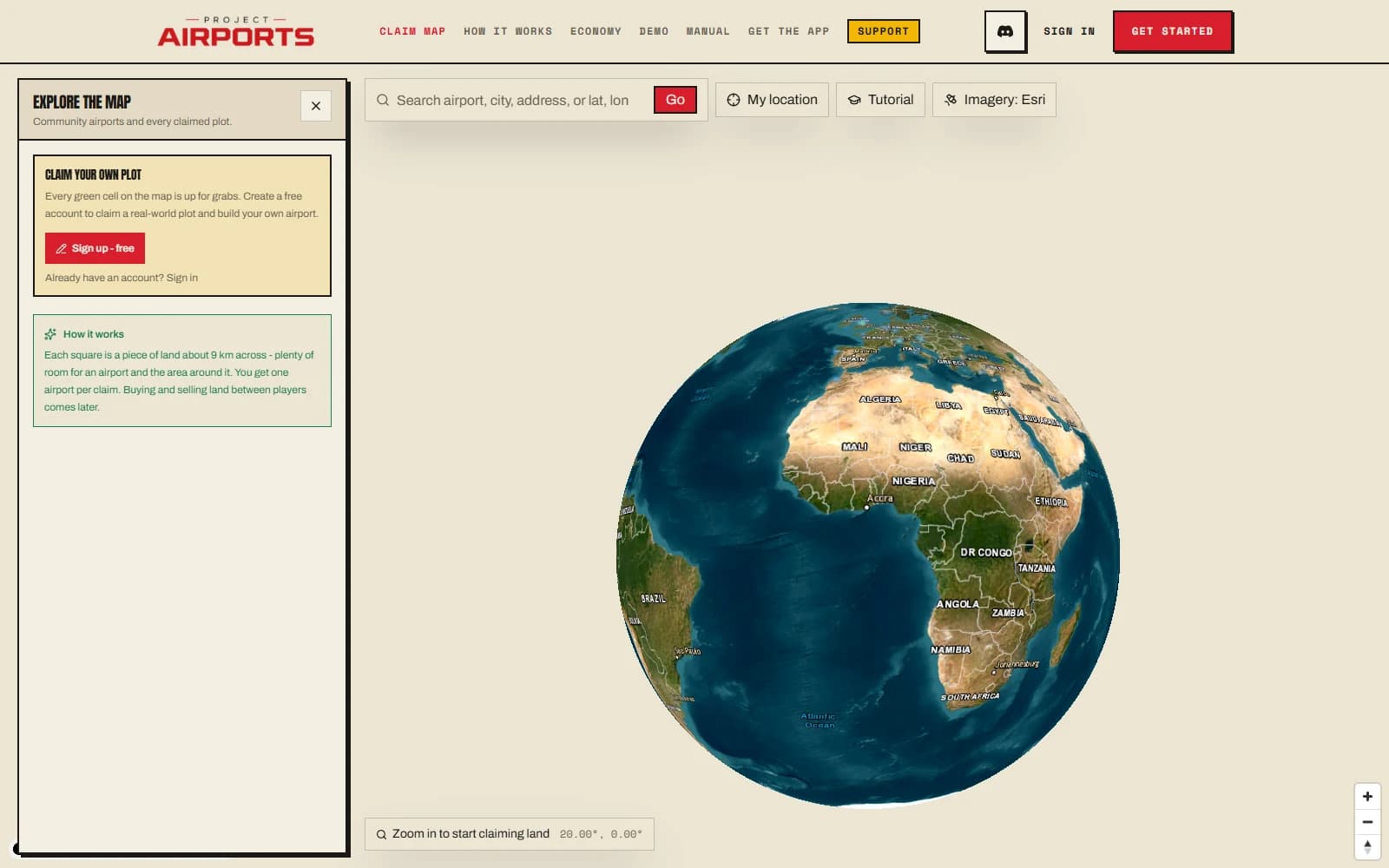Click the coordinates readout 20.00°, 0.00°

point(601,834)
